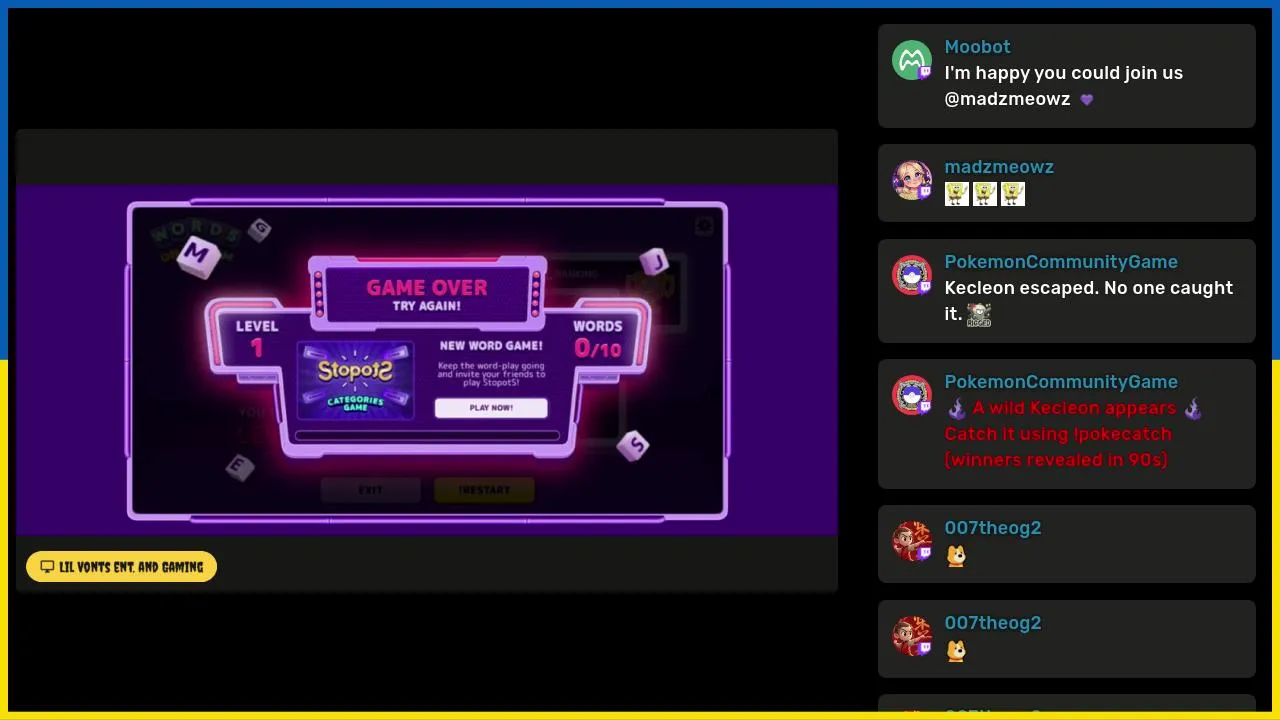This screenshot has width=1280, height=720.
Task: Click the monitor icon in the channel badge
Action: pos(47,567)
